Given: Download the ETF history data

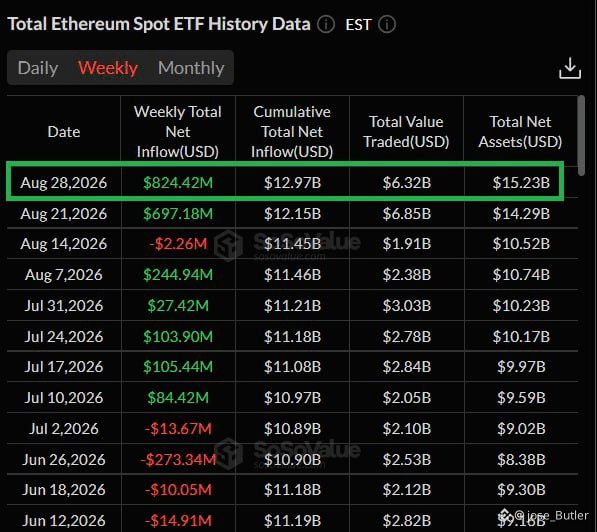Looking at the screenshot, I should (570, 68).
